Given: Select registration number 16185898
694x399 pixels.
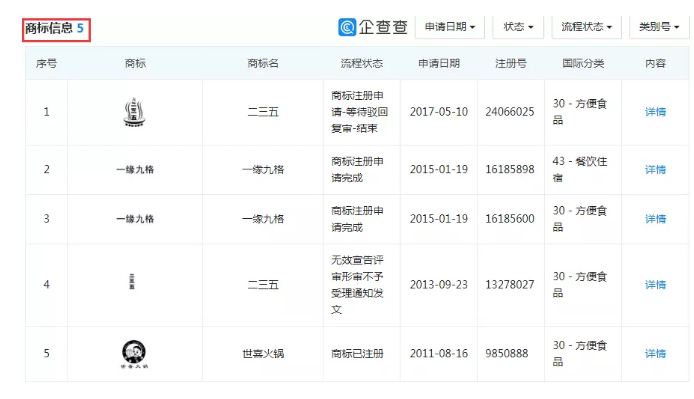Looking at the screenshot, I should point(510,170).
